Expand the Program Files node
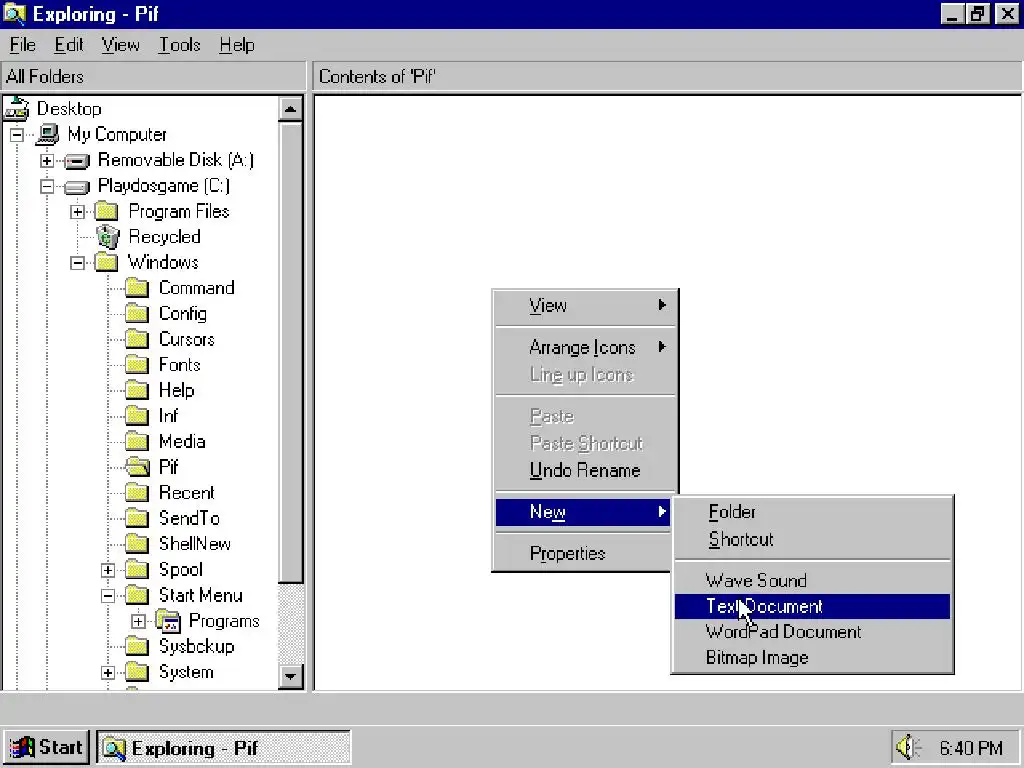Viewport: 1024px width, 768px height. [78, 212]
